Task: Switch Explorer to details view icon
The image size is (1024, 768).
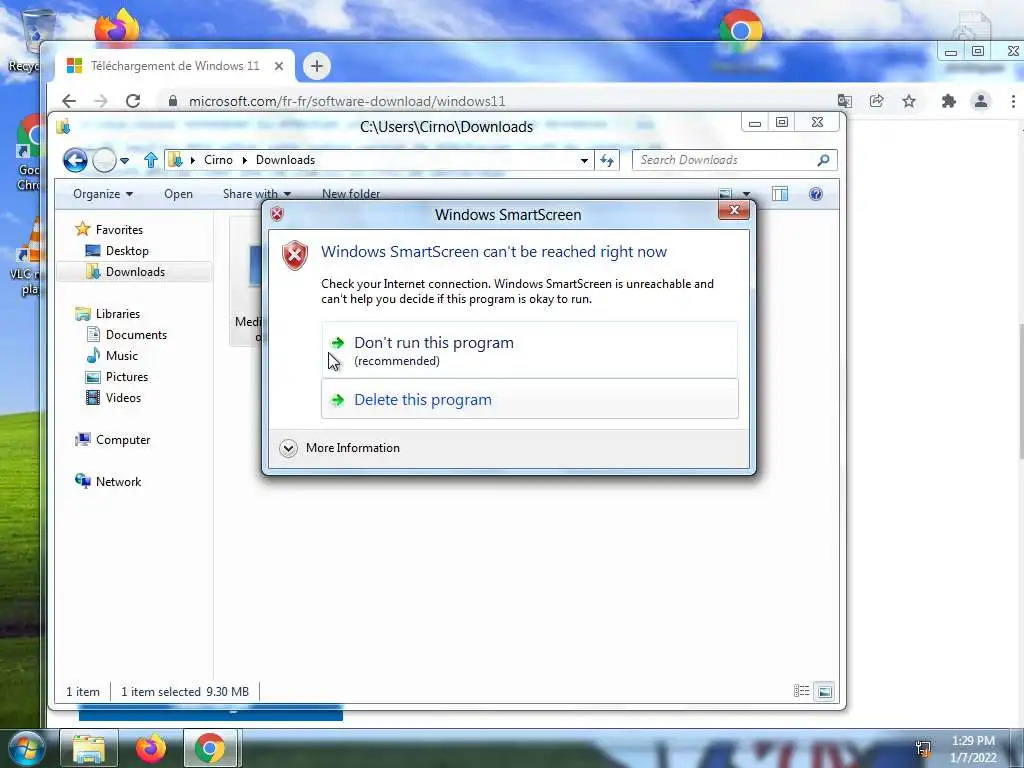Action: (801, 691)
